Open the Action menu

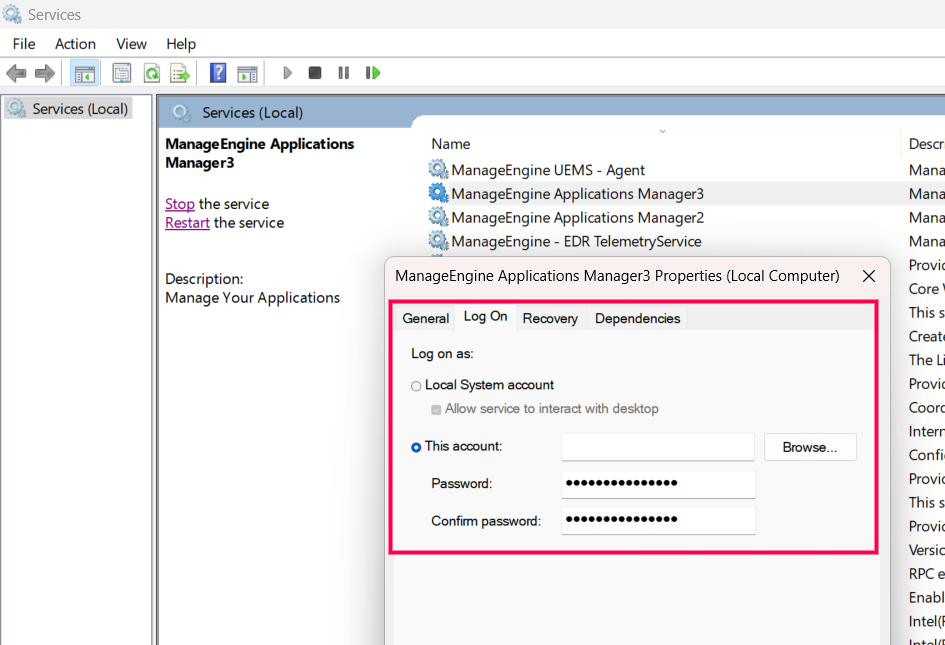75,44
